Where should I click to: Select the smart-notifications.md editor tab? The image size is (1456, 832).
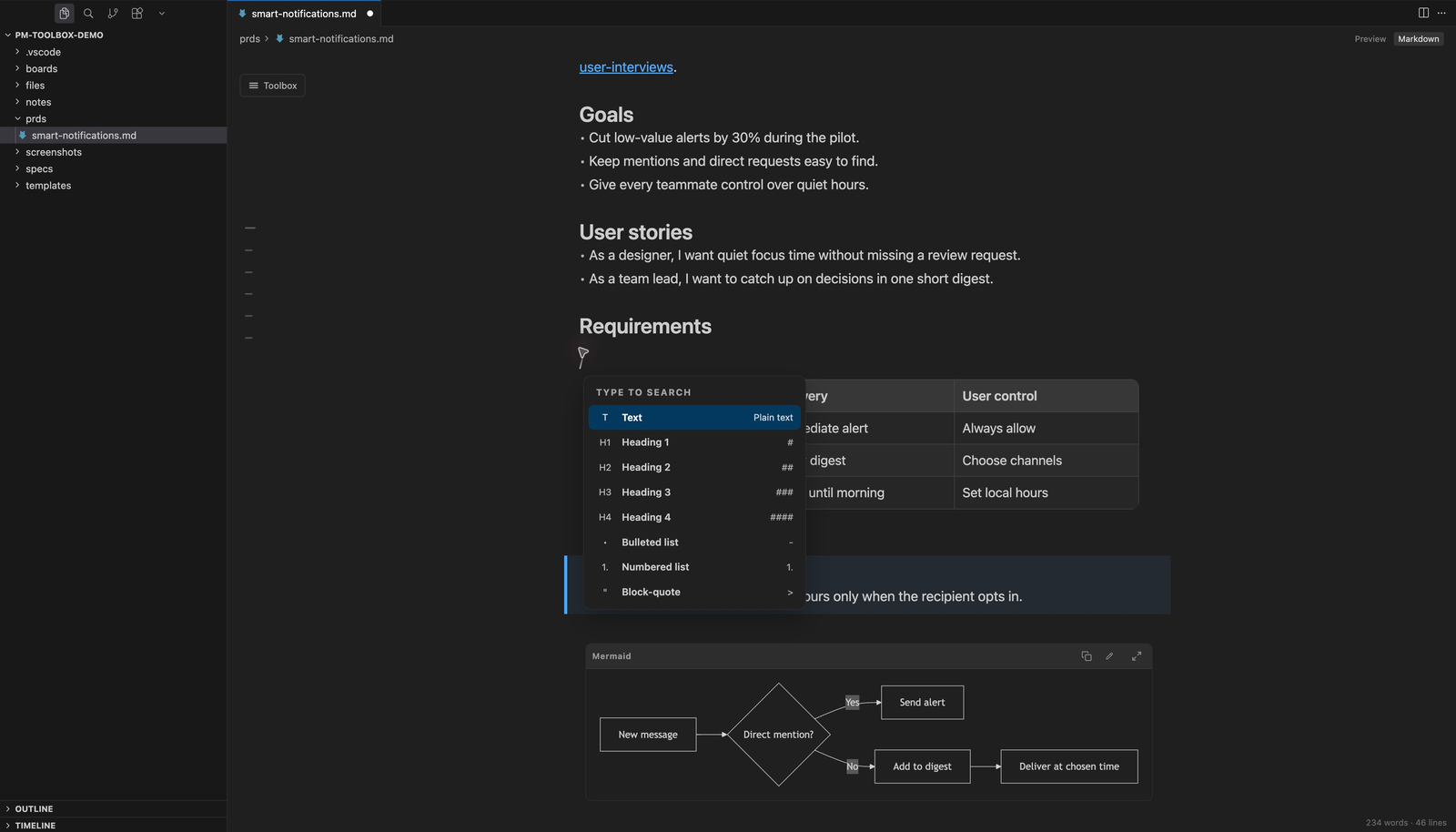304,14
